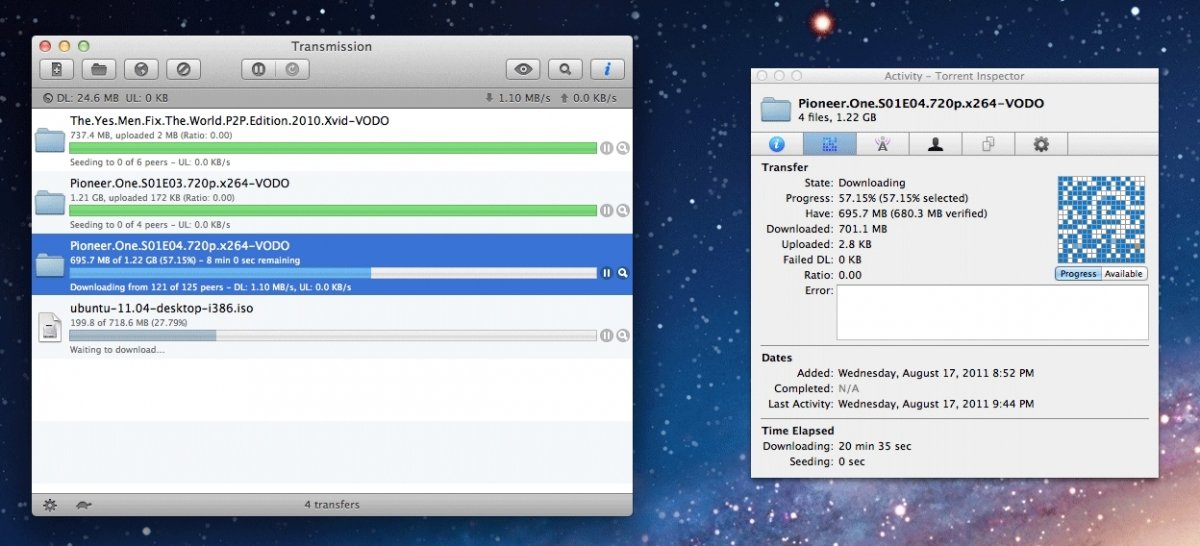Pause the ubuntu-11.04 iso transfer
The width and height of the screenshot is (1200, 546).
(606, 335)
